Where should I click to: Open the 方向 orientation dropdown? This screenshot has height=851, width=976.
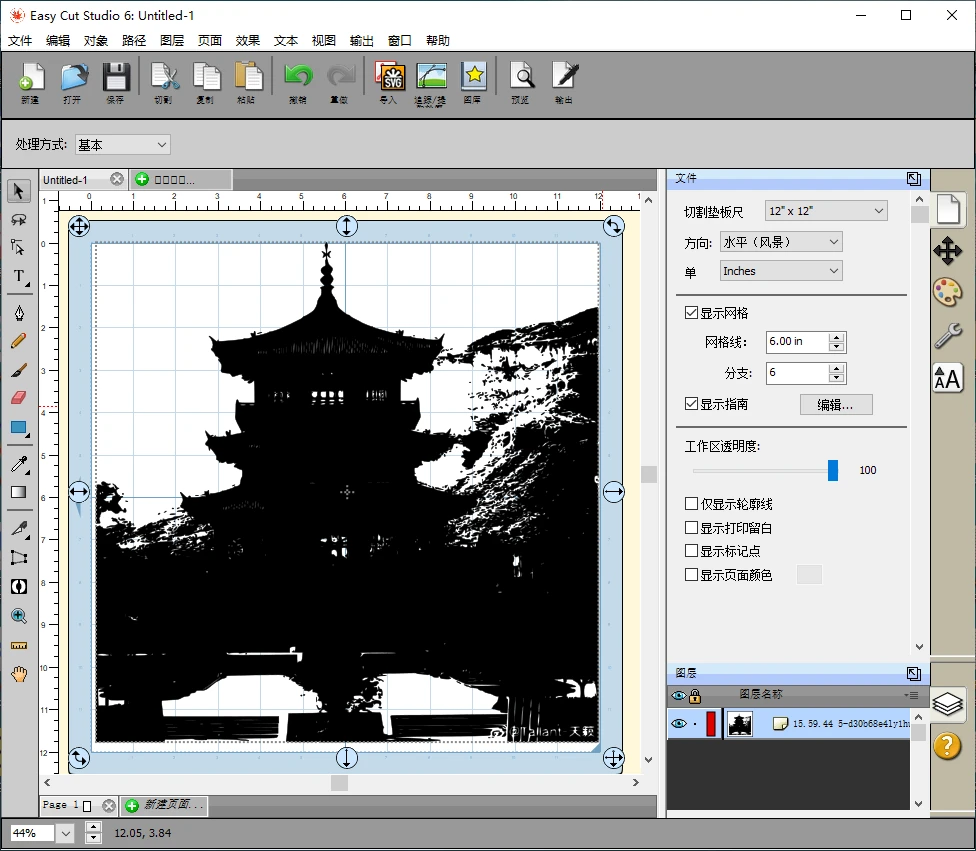(780, 241)
